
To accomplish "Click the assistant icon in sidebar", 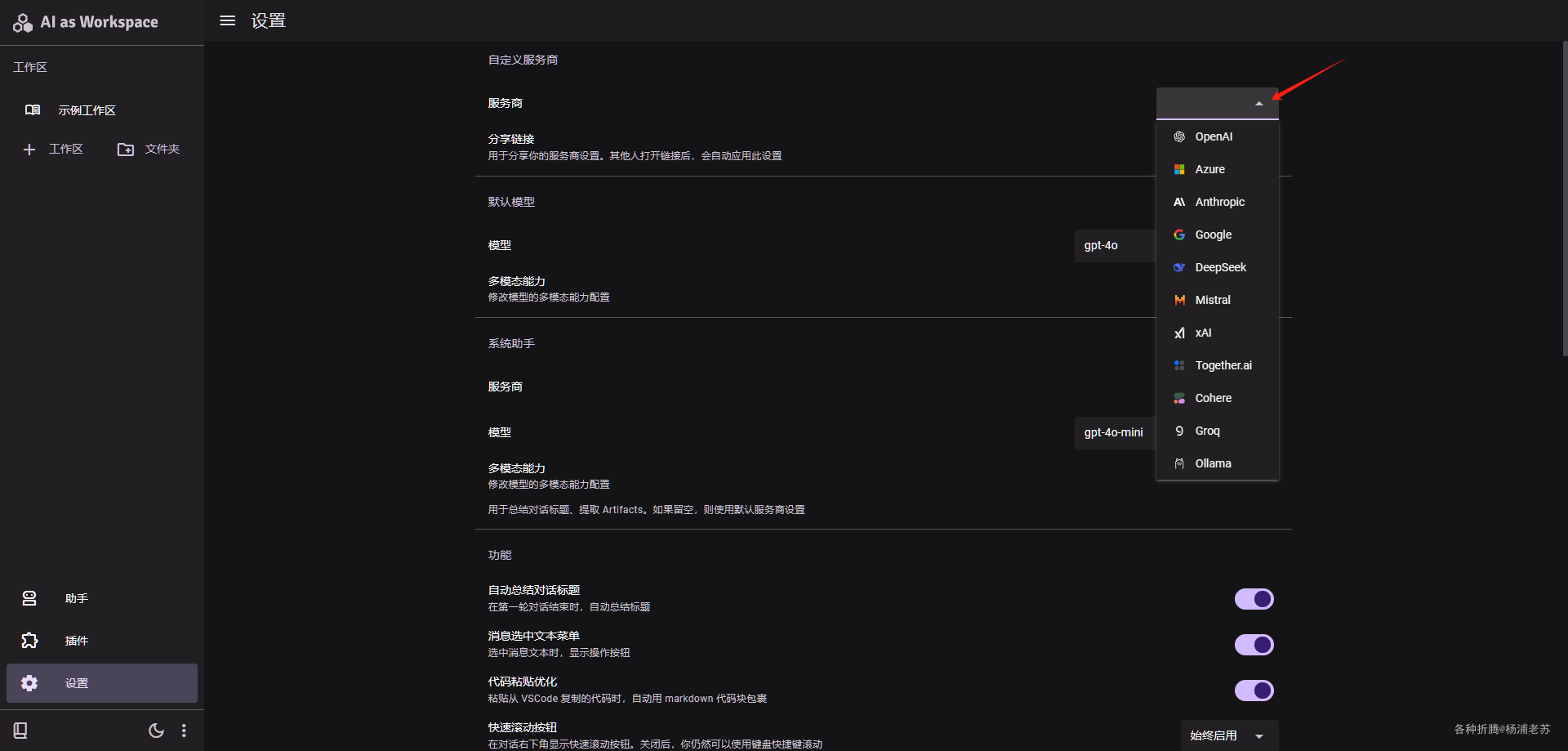I will coord(29,598).
